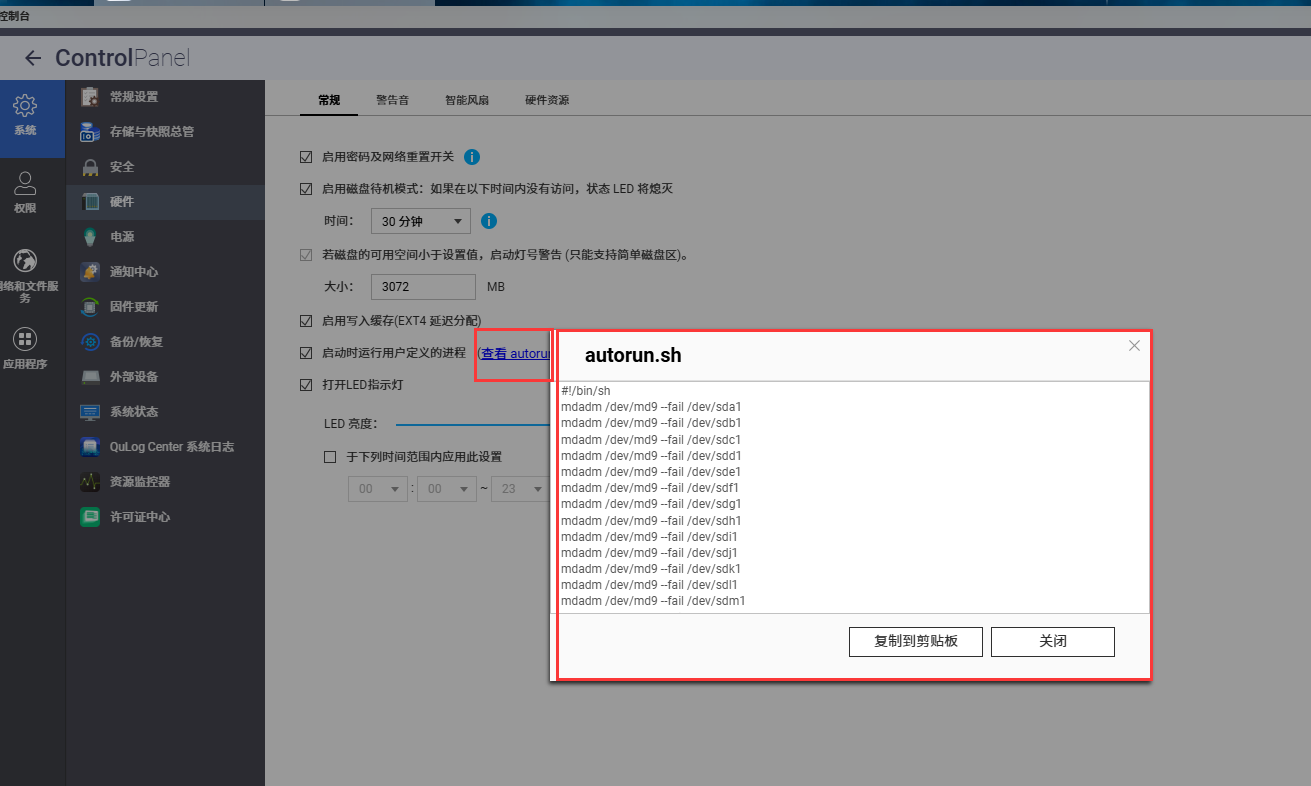Expand the first 00 hour dropdown
The width and height of the screenshot is (1311, 786).
377,489
